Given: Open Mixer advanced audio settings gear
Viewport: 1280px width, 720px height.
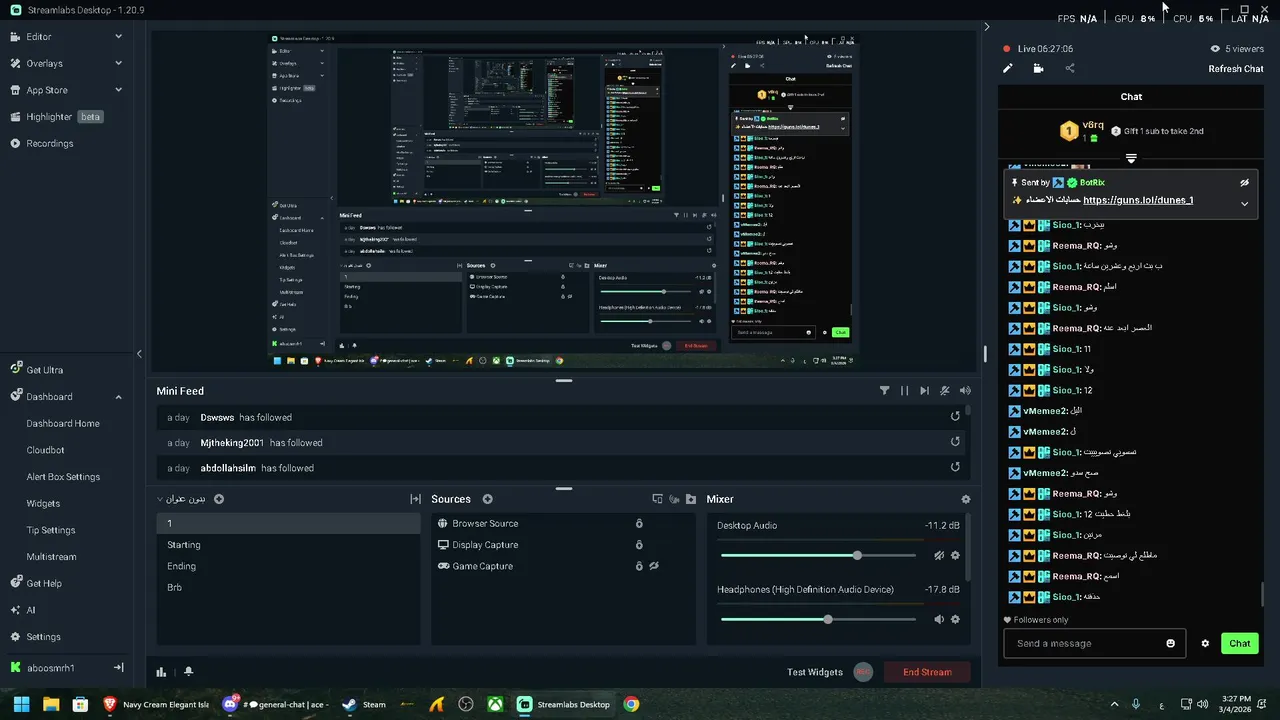Looking at the screenshot, I should 965,499.
